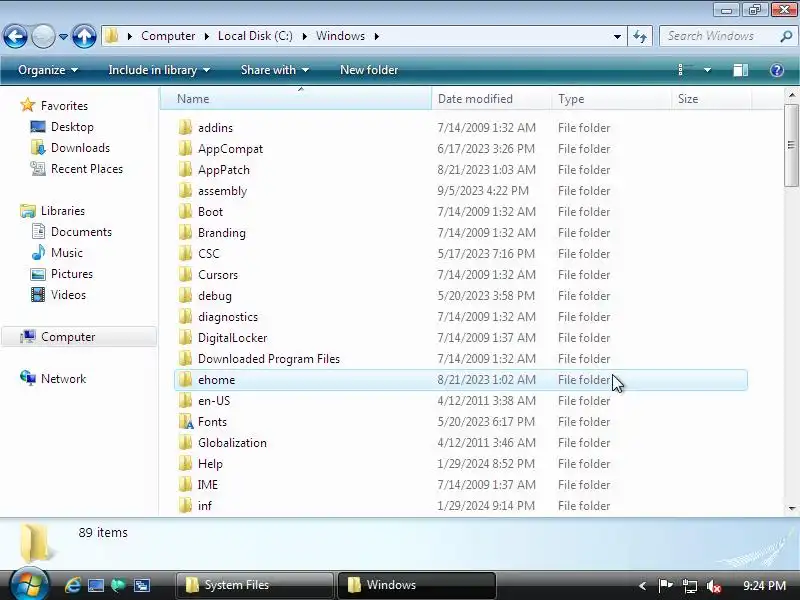Click the New folder button
This screenshot has width=800, height=600.
[x=369, y=70]
